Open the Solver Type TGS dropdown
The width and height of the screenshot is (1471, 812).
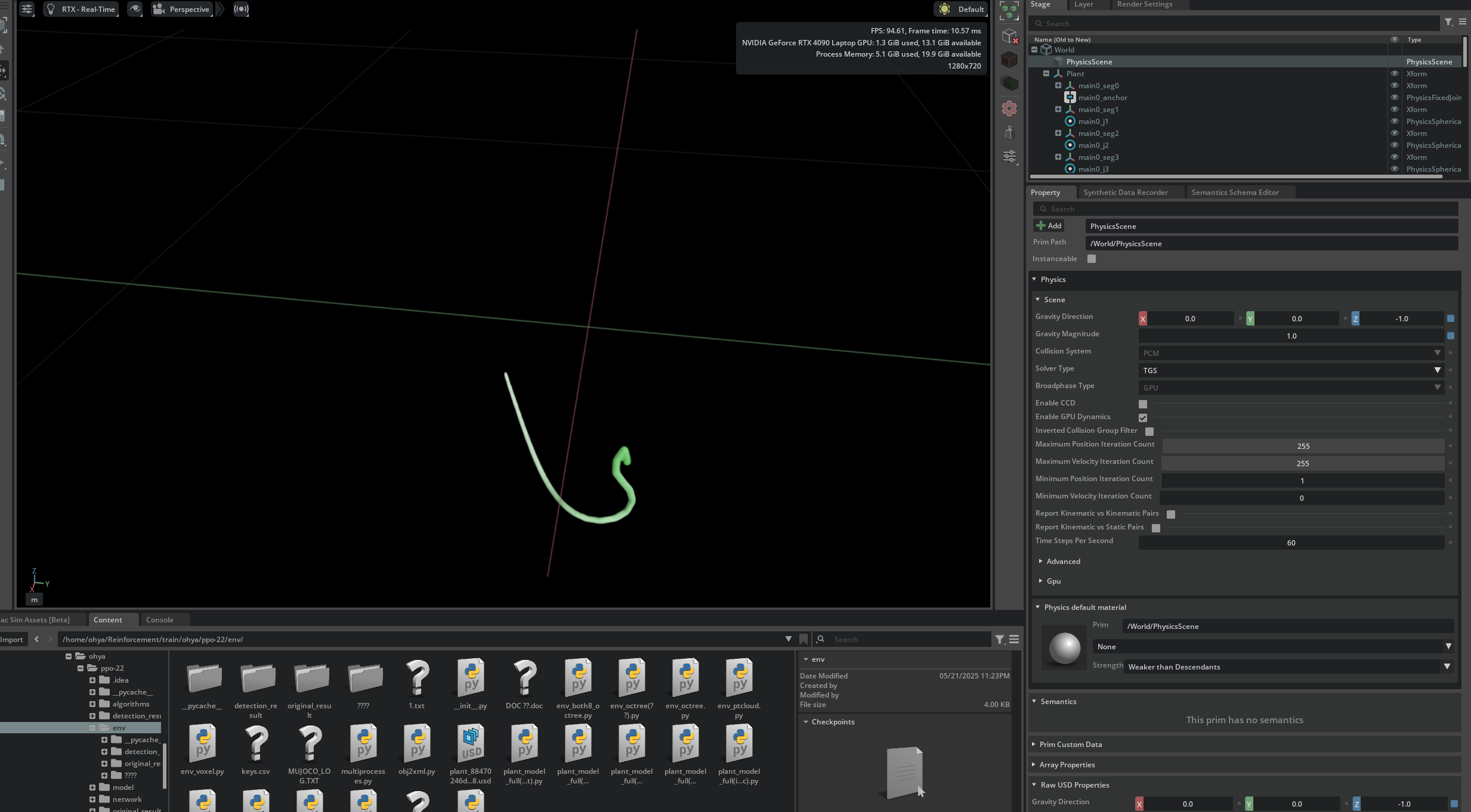tap(1291, 370)
